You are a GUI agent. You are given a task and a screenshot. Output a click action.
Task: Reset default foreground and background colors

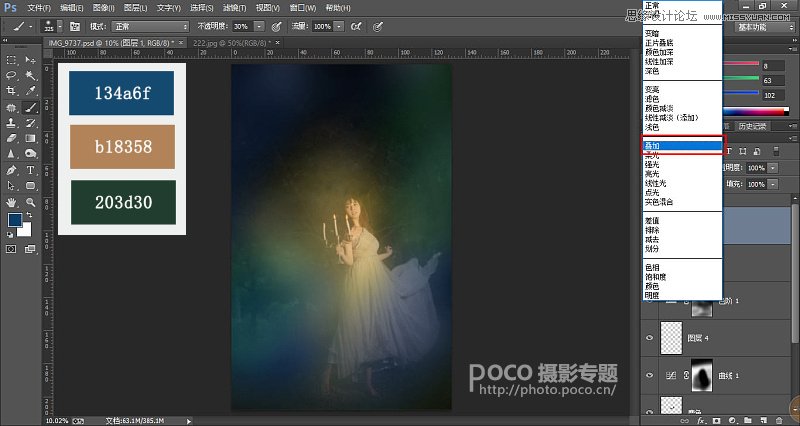pos(10,235)
